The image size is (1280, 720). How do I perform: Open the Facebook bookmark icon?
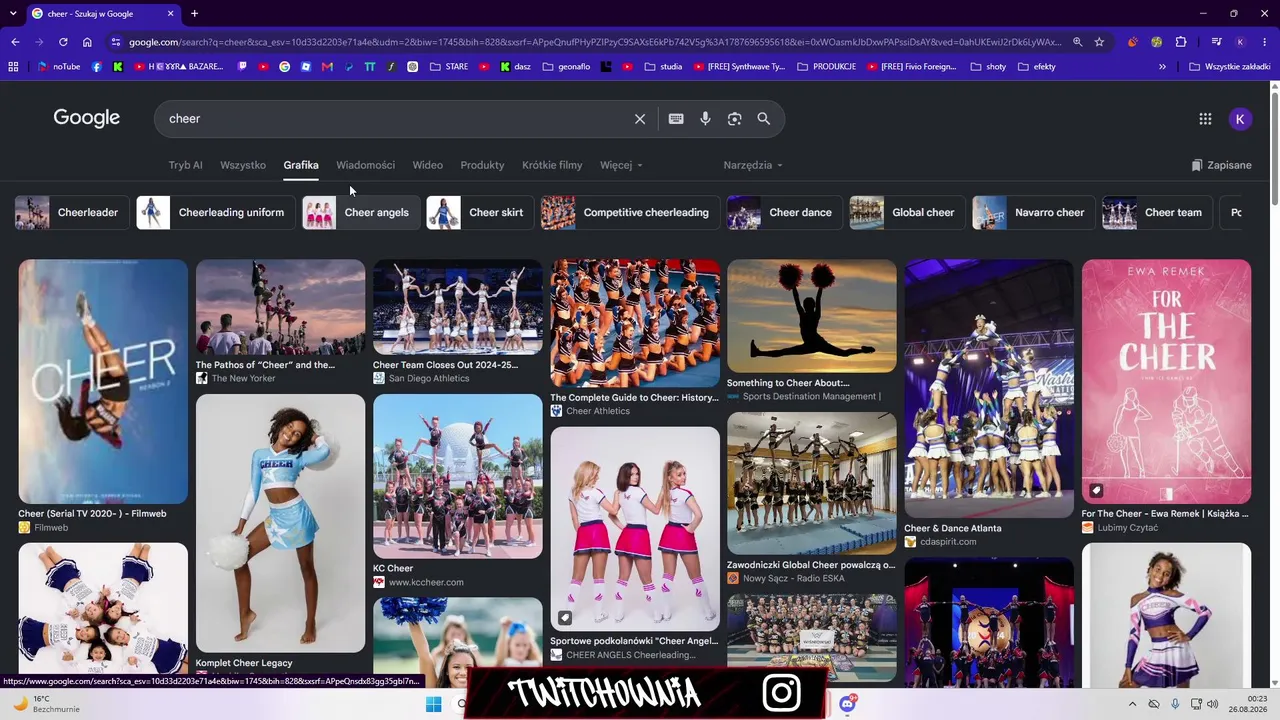coord(97,67)
